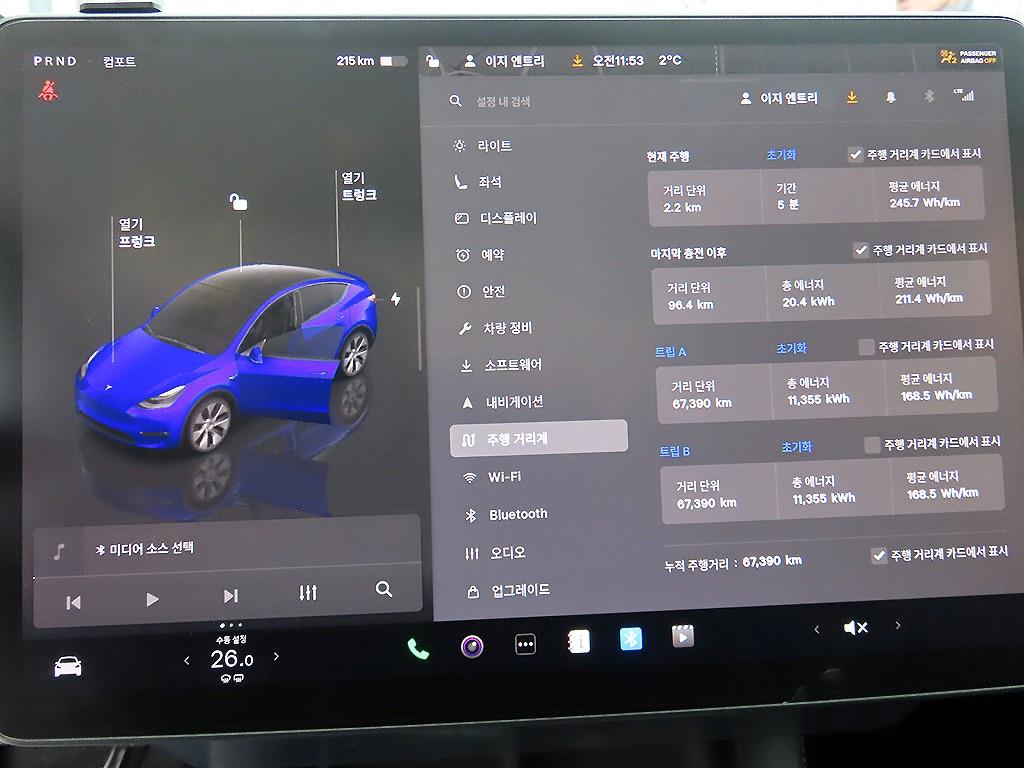Screen dimensions: 1024x768
Task: Tap the media player equalizer icon
Action: (x=308, y=593)
